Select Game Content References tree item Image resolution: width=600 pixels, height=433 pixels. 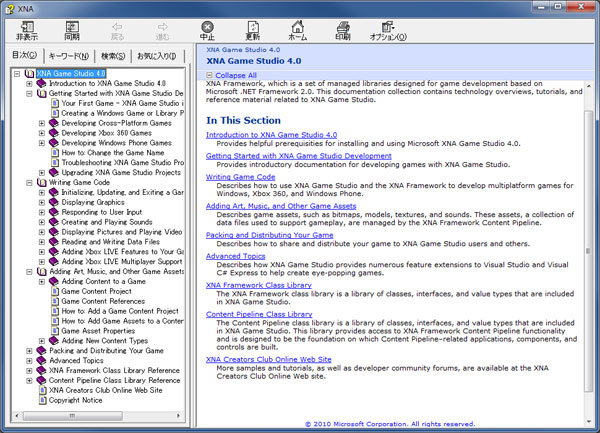103,301
